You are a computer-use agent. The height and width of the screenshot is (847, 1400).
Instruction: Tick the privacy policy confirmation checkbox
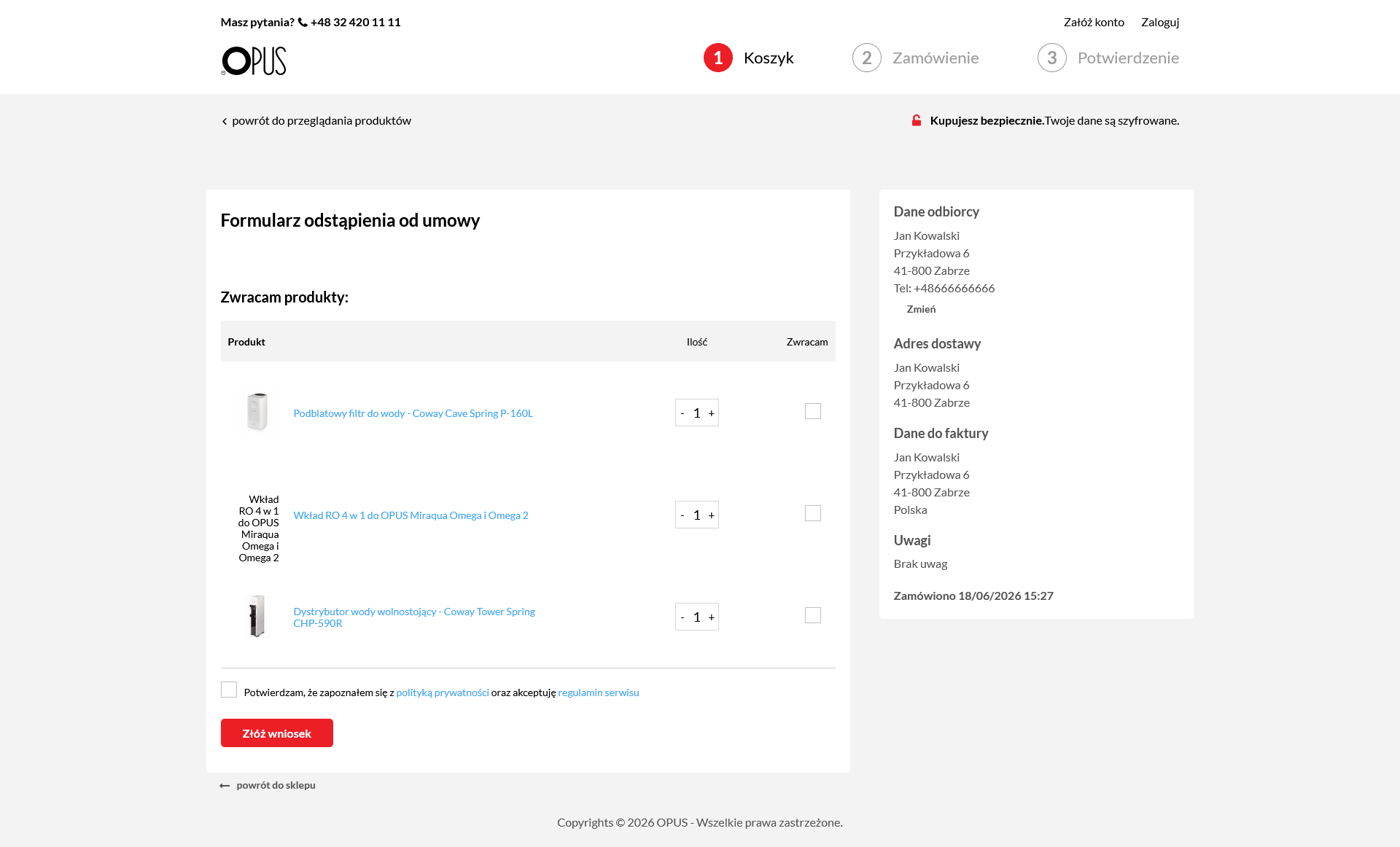click(x=229, y=690)
